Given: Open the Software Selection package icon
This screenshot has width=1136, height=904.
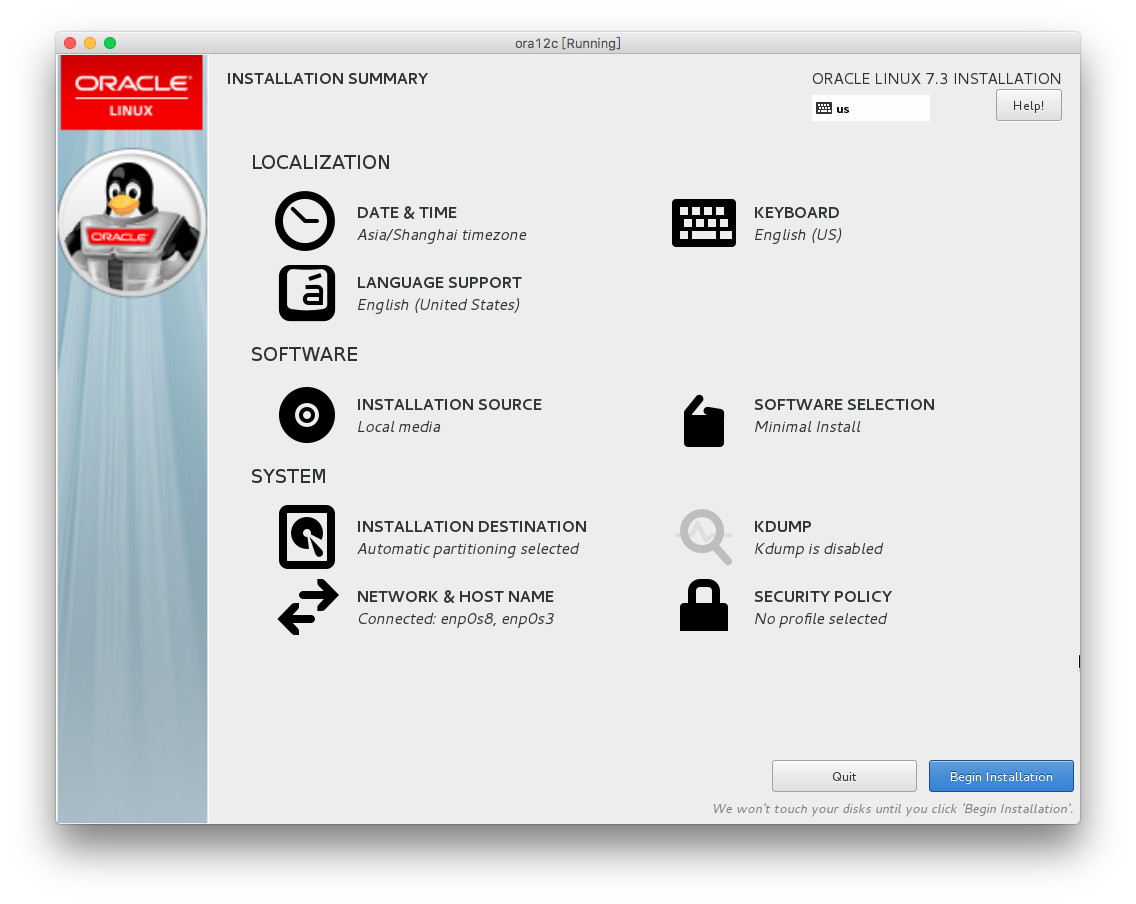Looking at the screenshot, I should (703, 421).
